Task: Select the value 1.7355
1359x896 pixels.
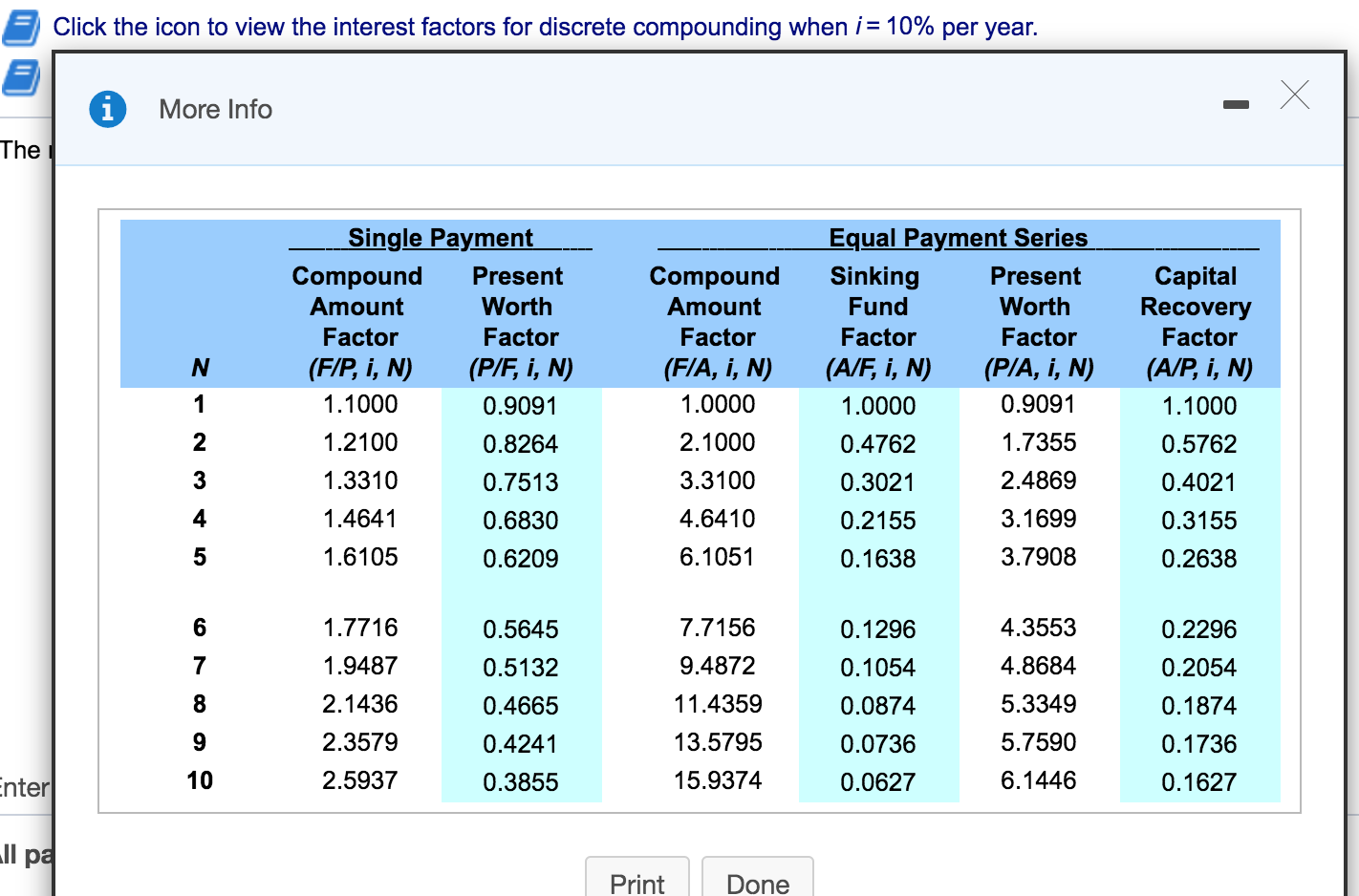Action: (x=1039, y=442)
